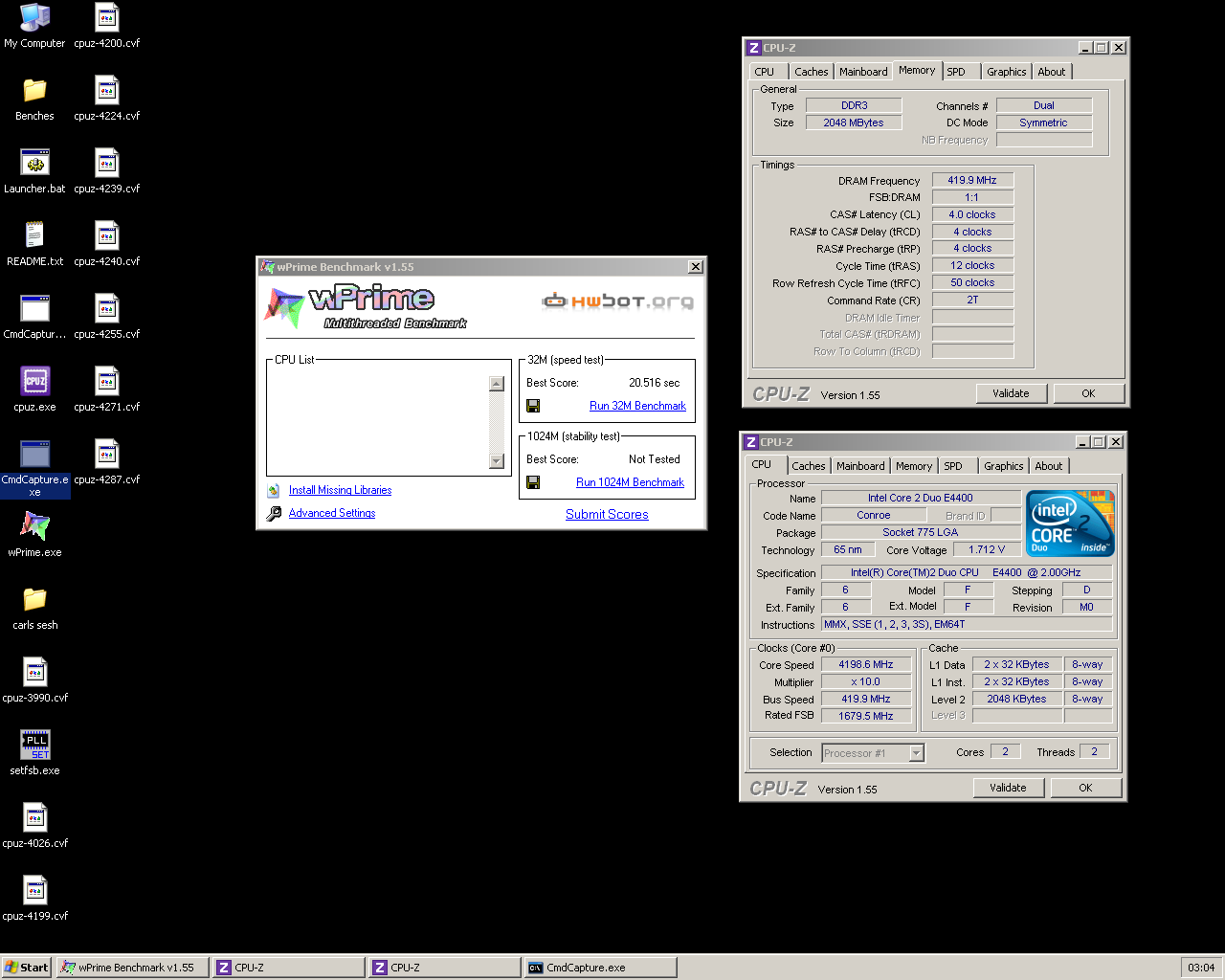Click save icon under 32M speed test

coord(533,406)
